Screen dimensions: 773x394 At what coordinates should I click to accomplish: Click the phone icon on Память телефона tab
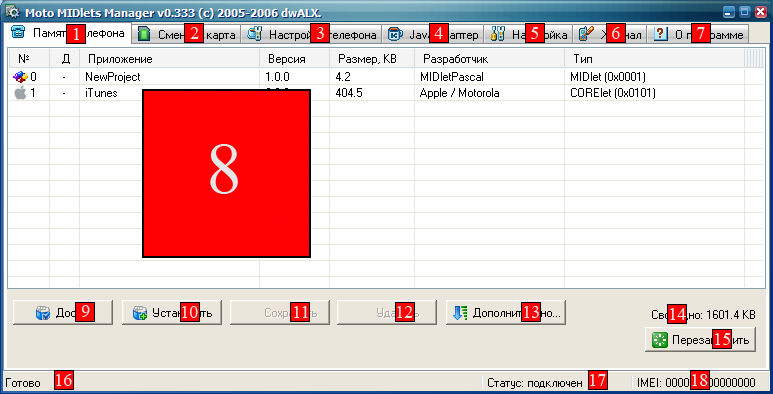tap(18, 34)
